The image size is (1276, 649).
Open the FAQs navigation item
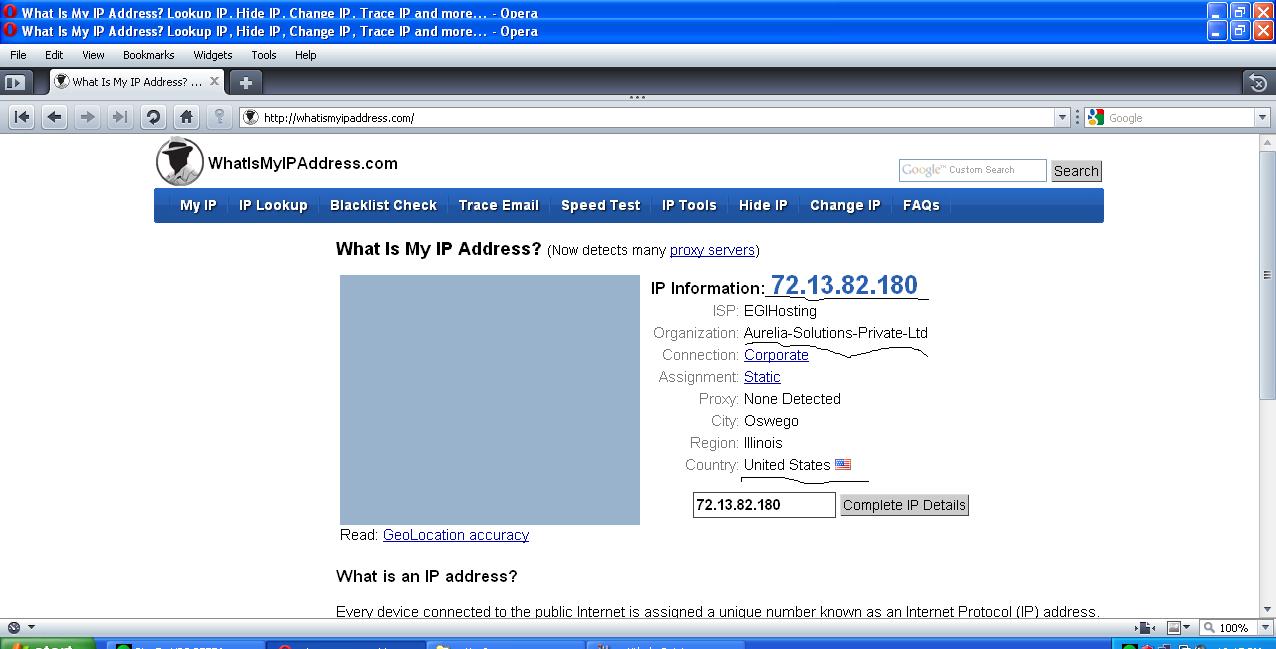click(x=921, y=205)
